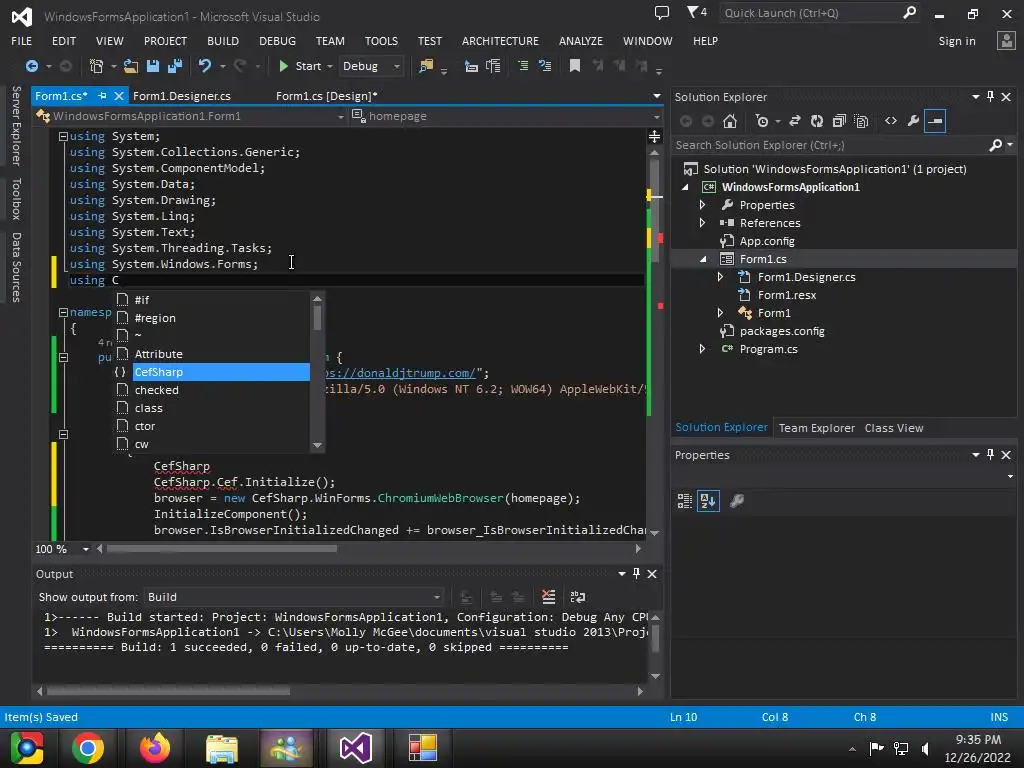1024x768 pixels.
Task: Start debugging with the Start button
Action: 300,66
